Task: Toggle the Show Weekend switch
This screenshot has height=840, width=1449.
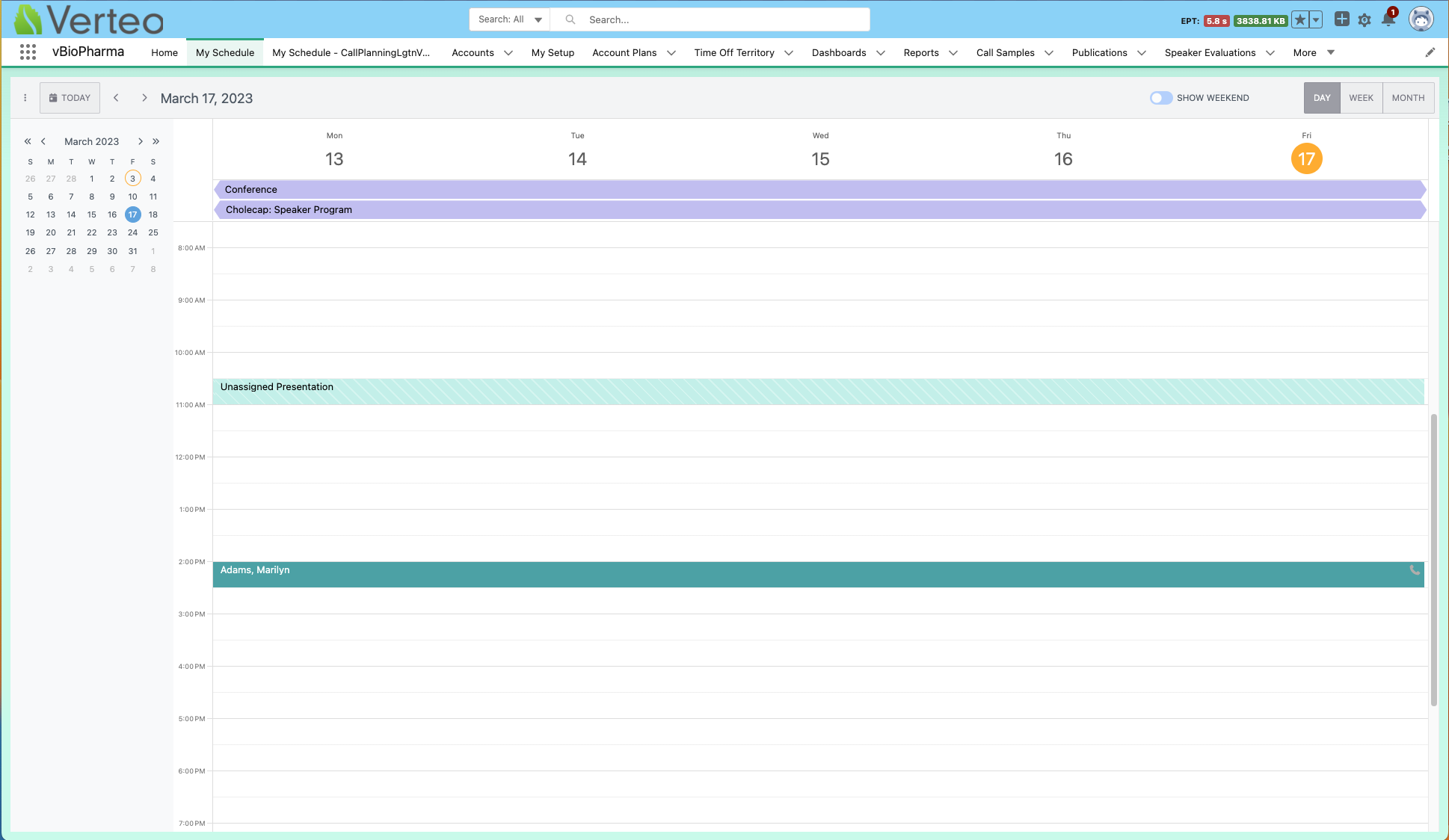Action: (x=1160, y=98)
